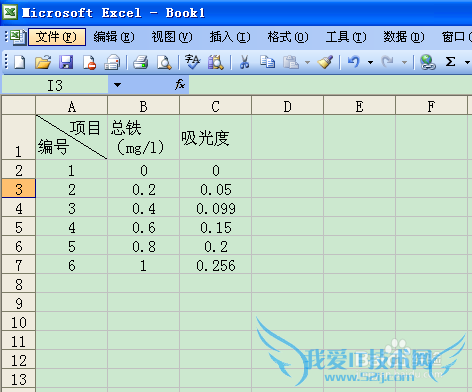Select cell with value 0.256
Screen dimensions: 472x392
216,265
